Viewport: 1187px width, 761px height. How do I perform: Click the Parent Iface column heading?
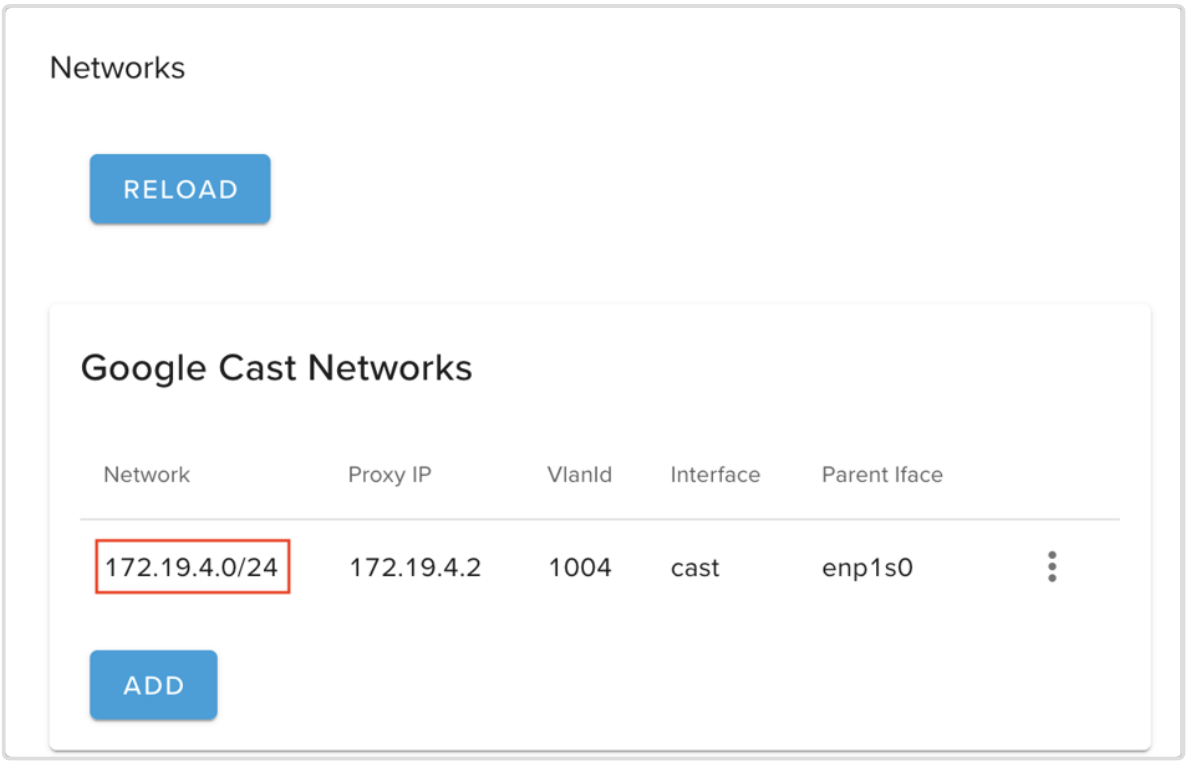pos(882,474)
